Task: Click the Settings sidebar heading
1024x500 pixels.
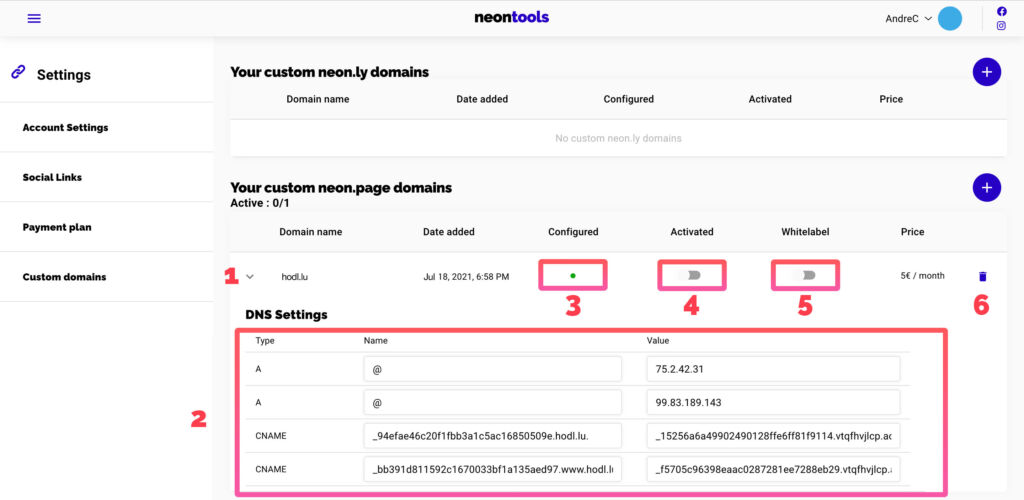Action: point(64,75)
